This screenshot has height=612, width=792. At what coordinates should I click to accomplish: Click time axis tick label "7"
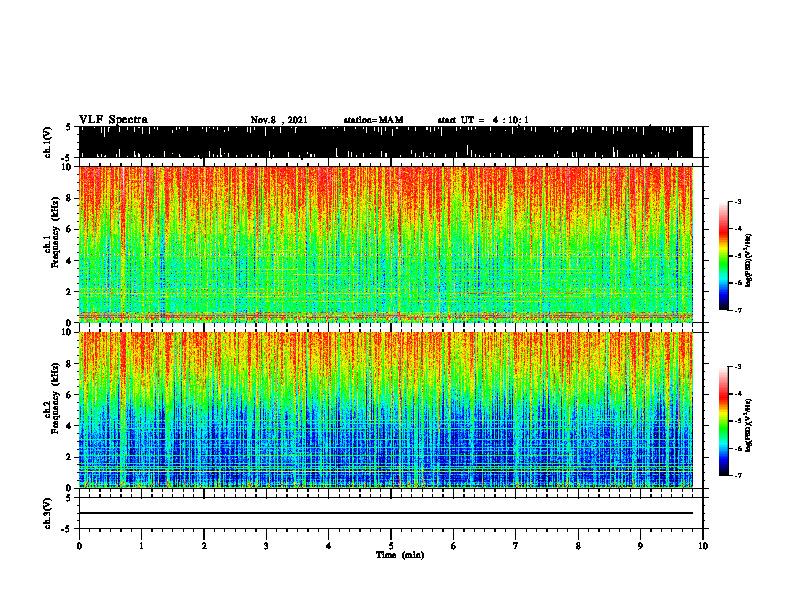516,546
